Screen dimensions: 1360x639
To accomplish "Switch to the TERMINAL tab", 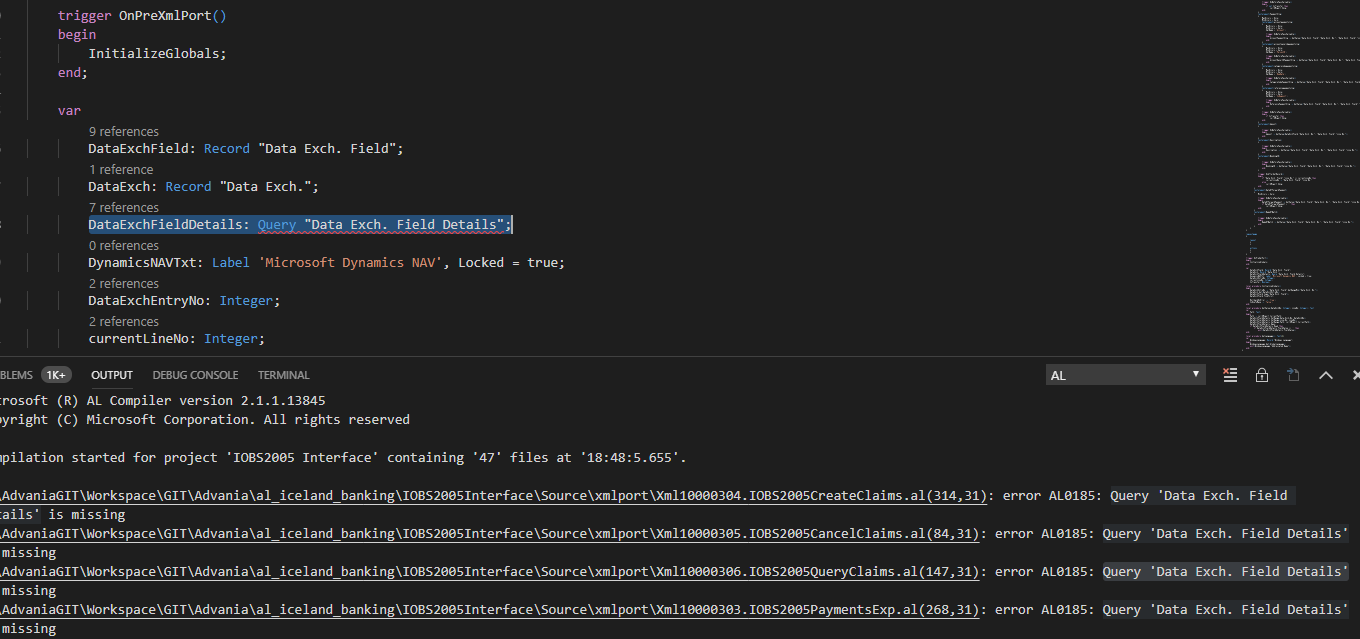I will (283, 375).
